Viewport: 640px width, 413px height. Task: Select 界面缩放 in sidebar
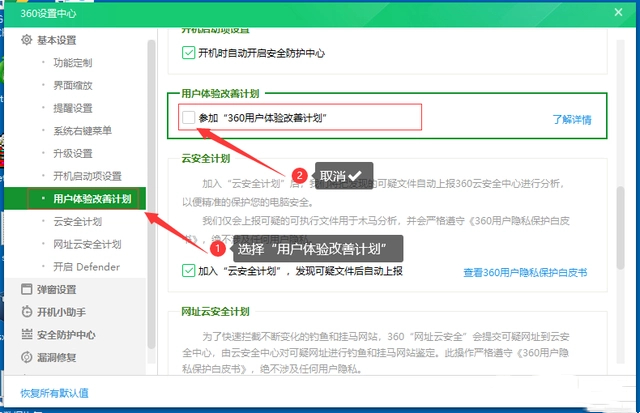(73, 85)
